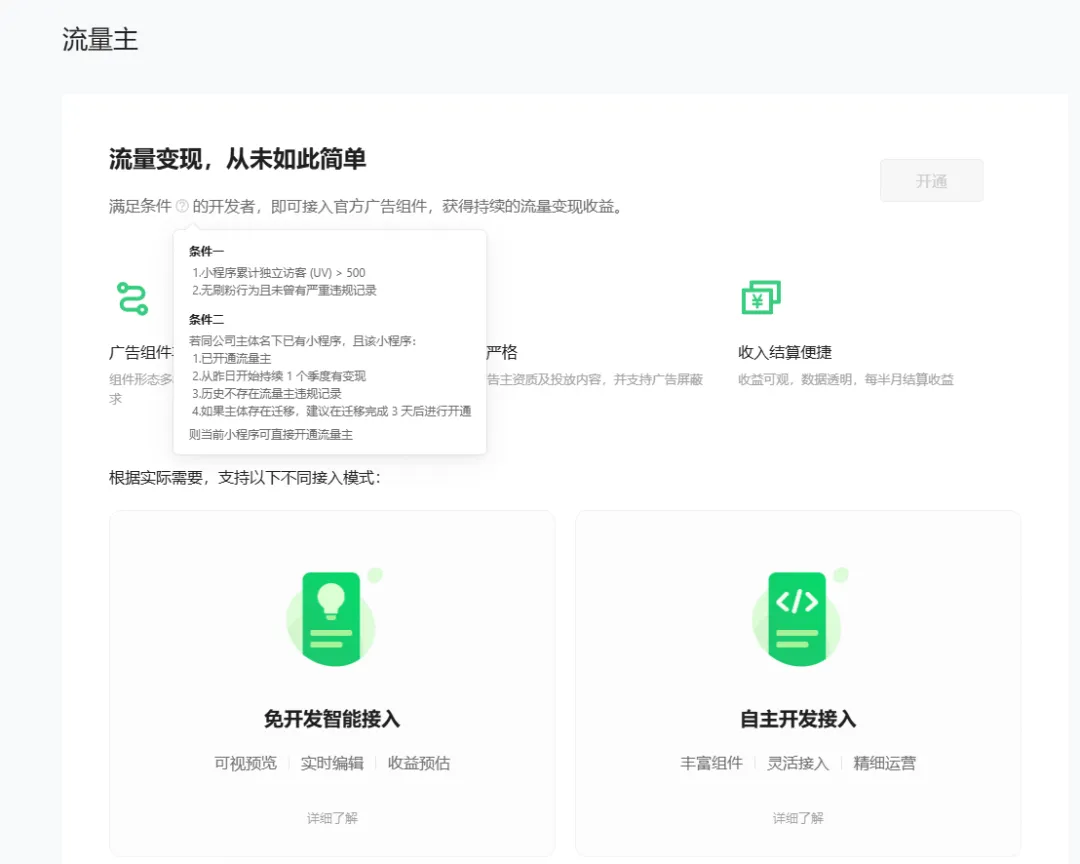Click the 实时编辑 feature label

(x=332, y=763)
